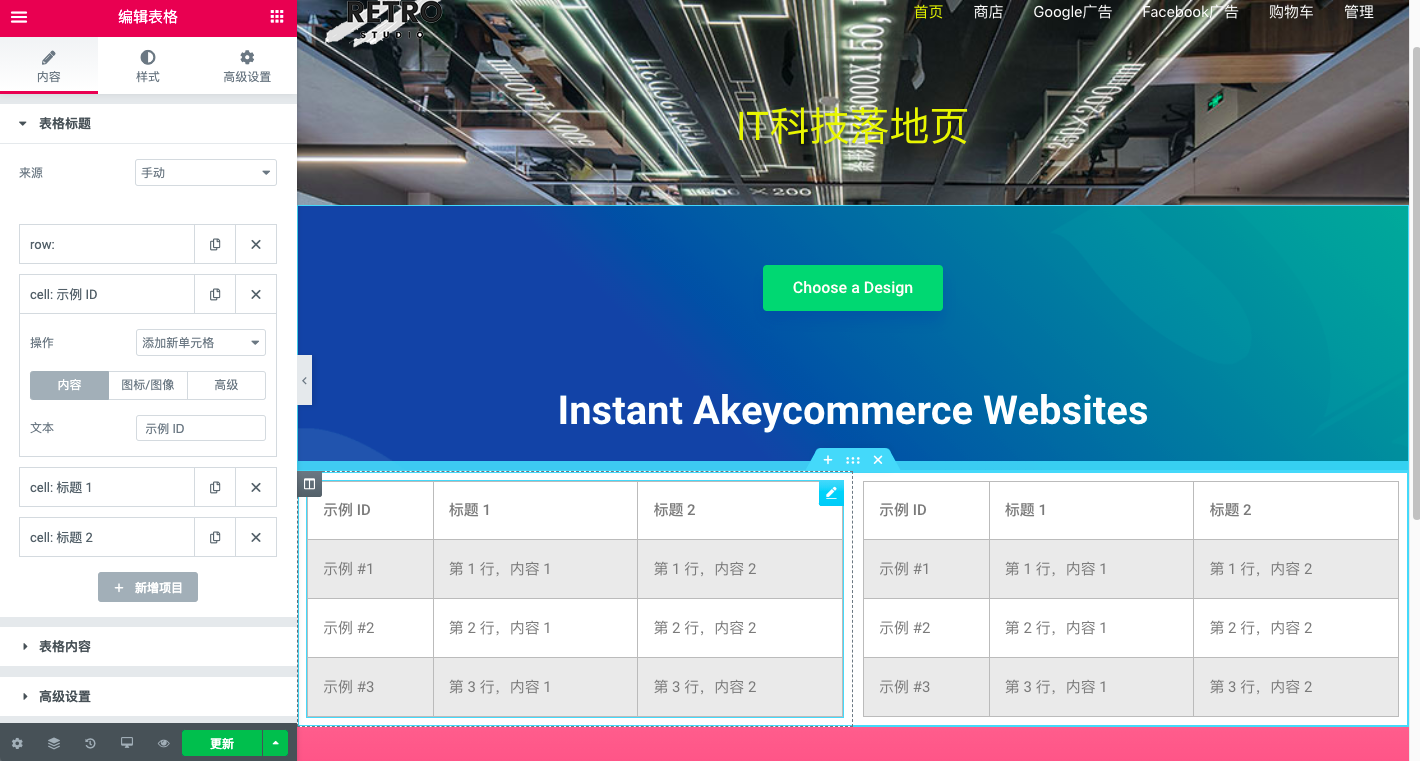Click the 文本 text input field
Image resolution: width=1420 pixels, height=761 pixels.
pos(200,429)
